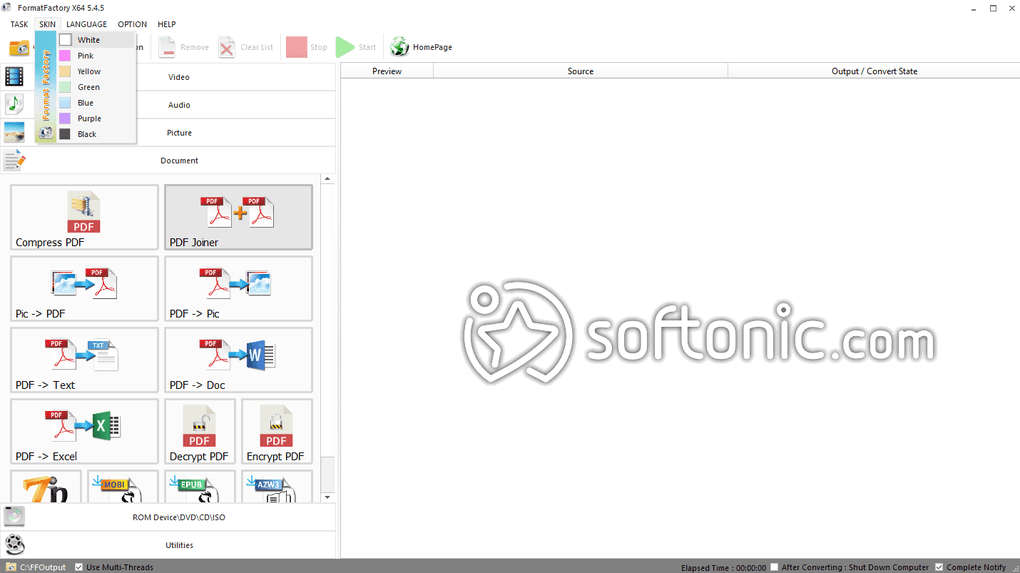Click the Elapsed Time readout

723,568
